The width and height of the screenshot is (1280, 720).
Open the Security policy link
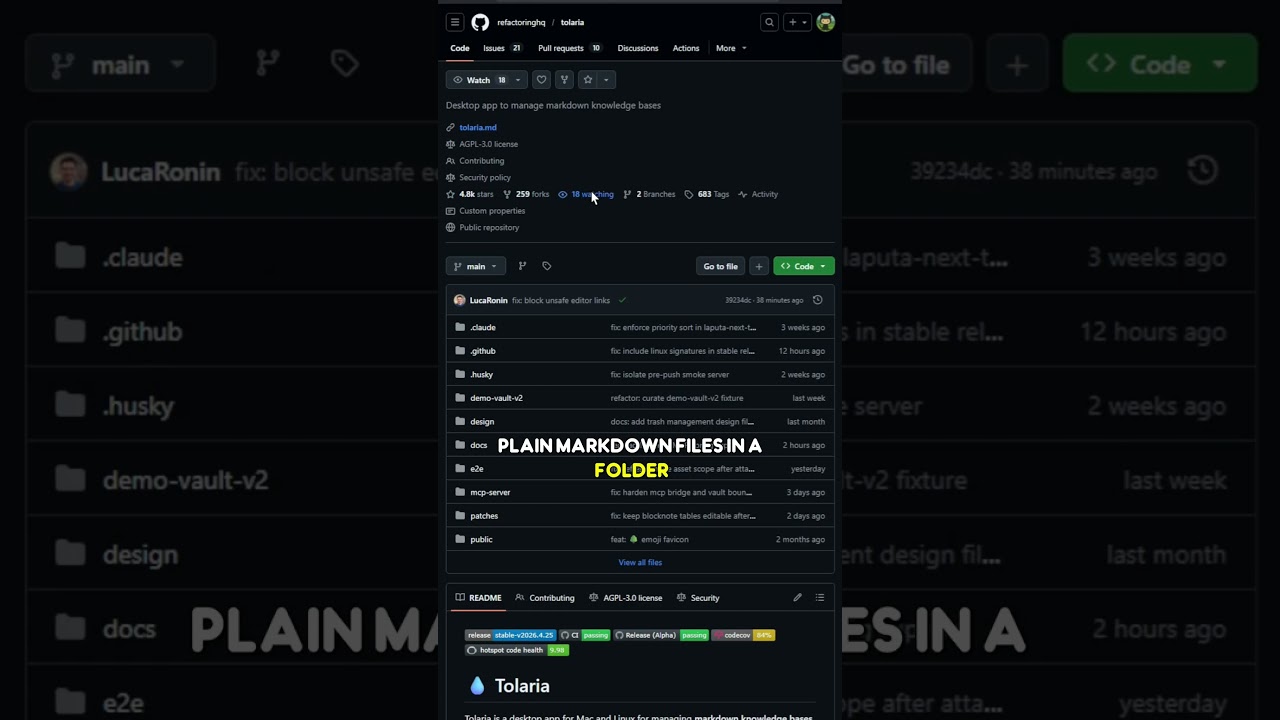[485, 178]
